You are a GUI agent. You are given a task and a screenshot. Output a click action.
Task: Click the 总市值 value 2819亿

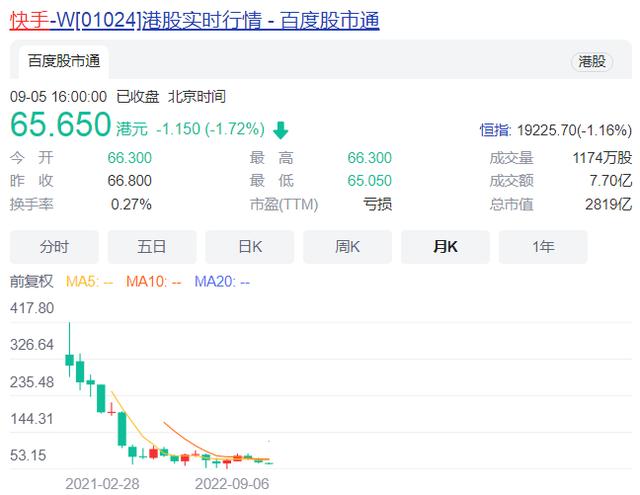pyautogui.click(x=608, y=204)
